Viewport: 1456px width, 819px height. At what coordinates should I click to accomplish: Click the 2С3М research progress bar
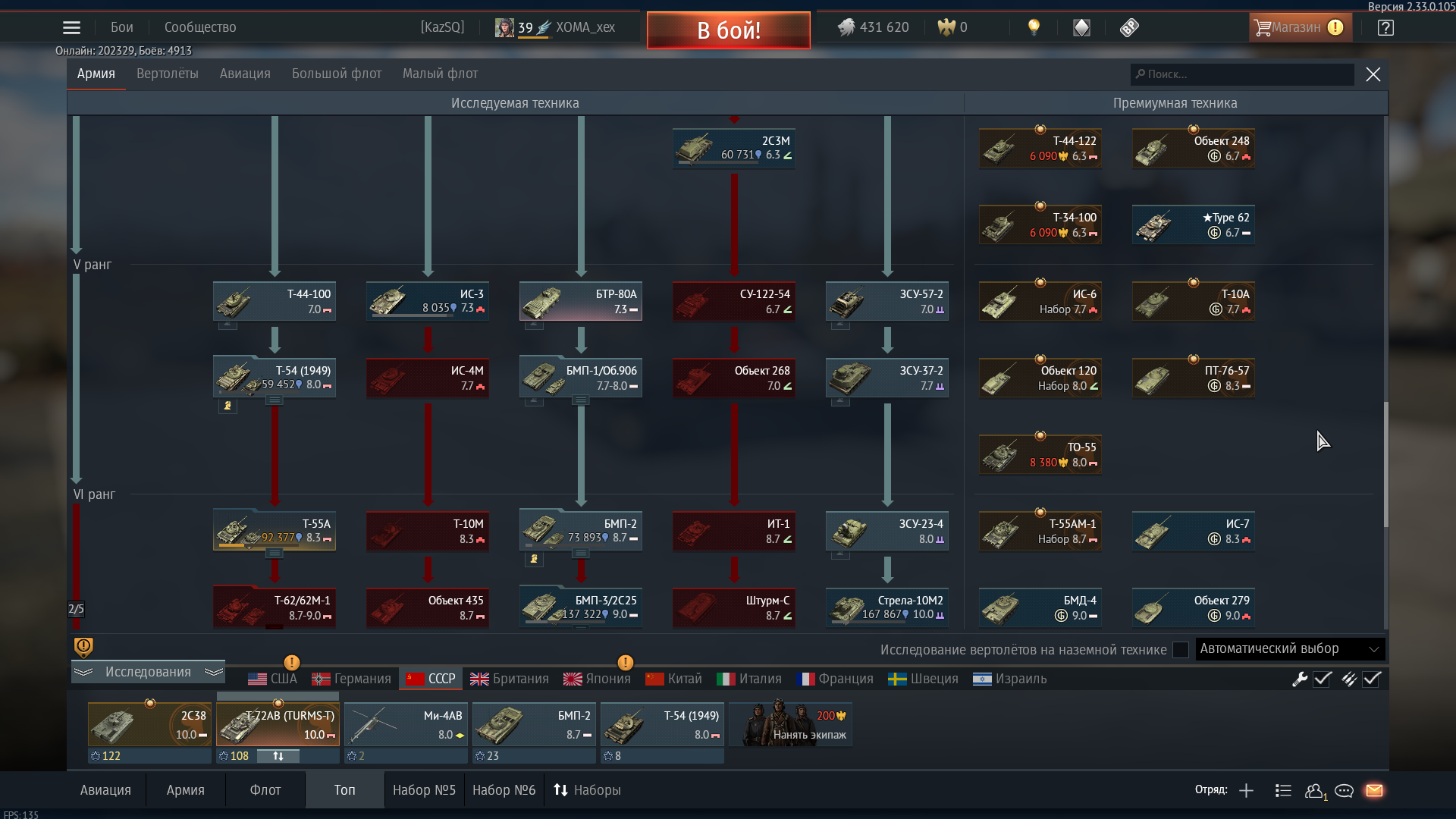click(717, 162)
